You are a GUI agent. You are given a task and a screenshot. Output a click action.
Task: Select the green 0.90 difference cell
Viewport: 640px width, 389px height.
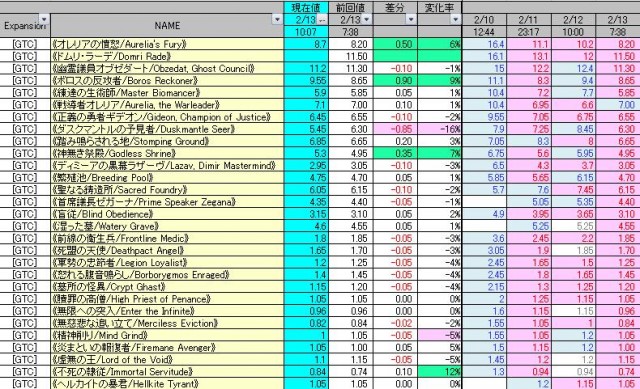[395, 80]
